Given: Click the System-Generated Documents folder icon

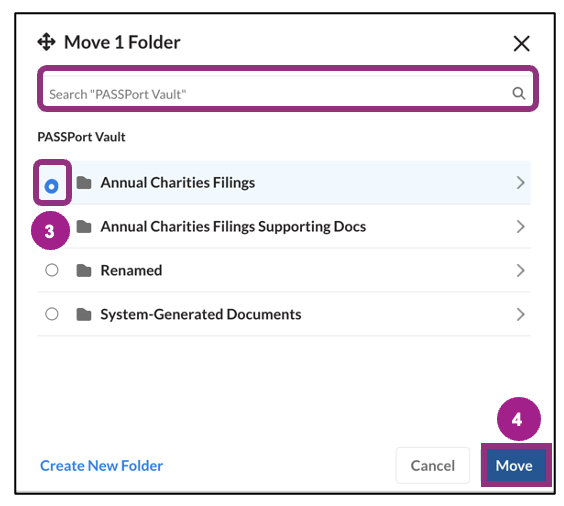Looking at the screenshot, I should (84, 314).
